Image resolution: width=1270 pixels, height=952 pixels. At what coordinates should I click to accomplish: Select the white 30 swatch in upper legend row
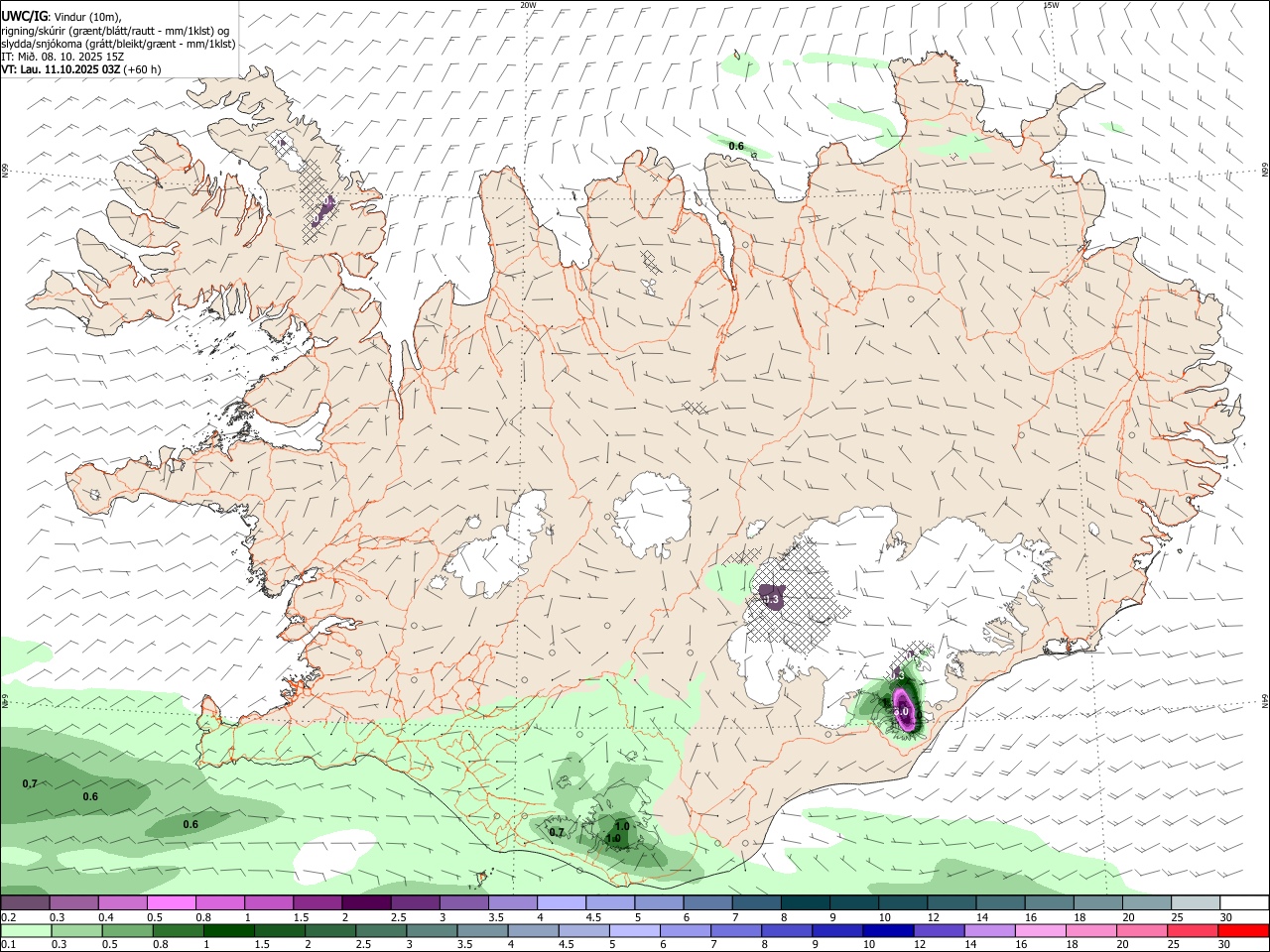pos(1242,902)
